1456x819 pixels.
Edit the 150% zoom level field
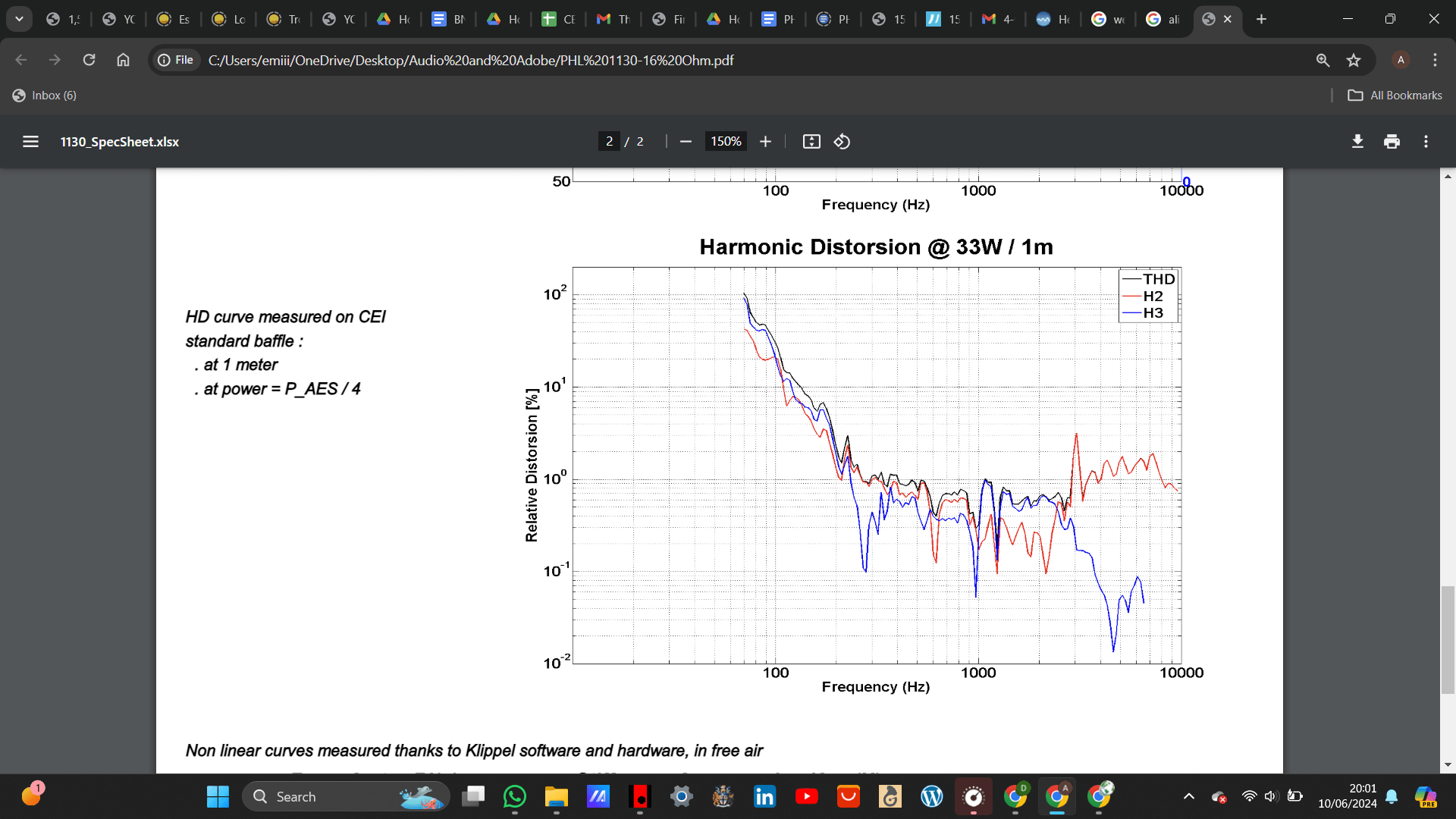[726, 142]
